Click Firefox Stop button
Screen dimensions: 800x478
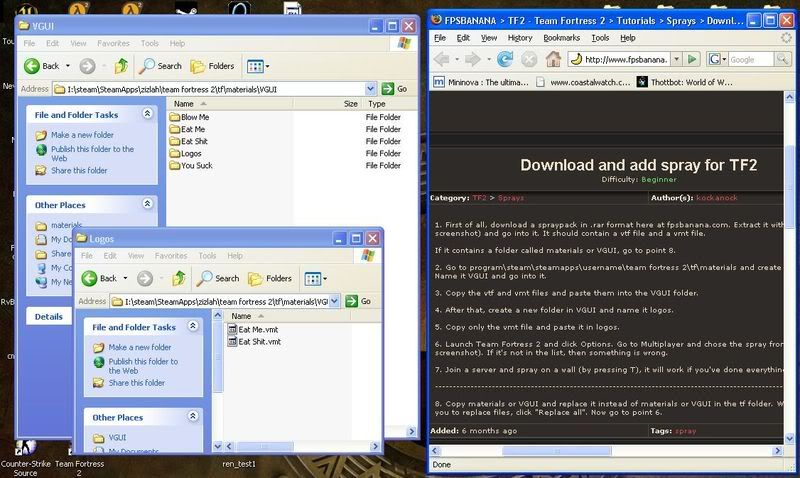529,59
